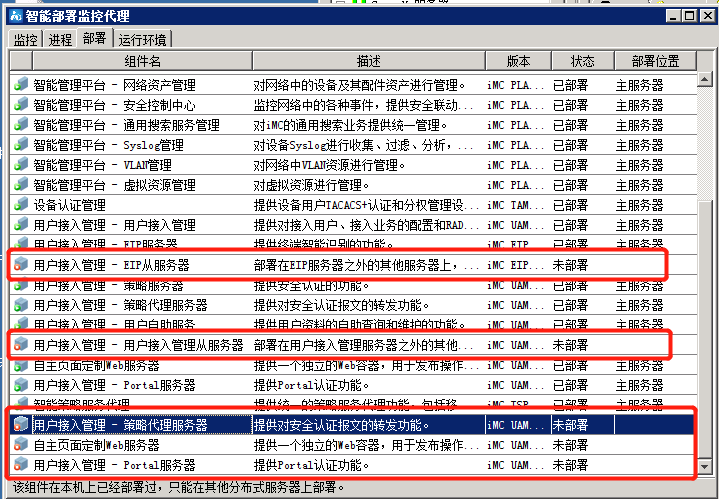Open the 进程 tab

60,39
